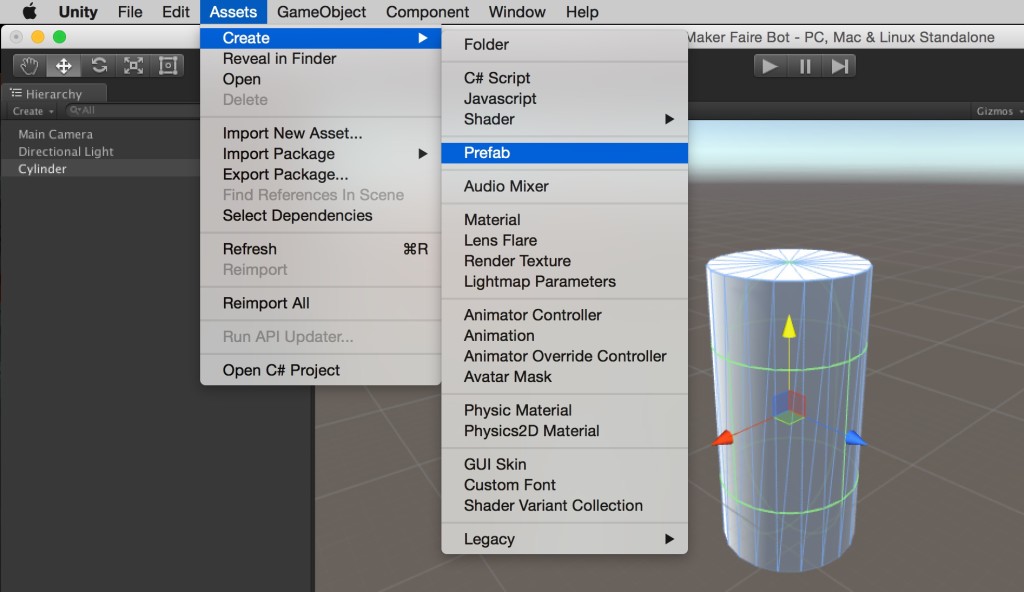Image resolution: width=1024 pixels, height=592 pixels.
Task: Select the Hand tool in toolbar
Action: 30,66
